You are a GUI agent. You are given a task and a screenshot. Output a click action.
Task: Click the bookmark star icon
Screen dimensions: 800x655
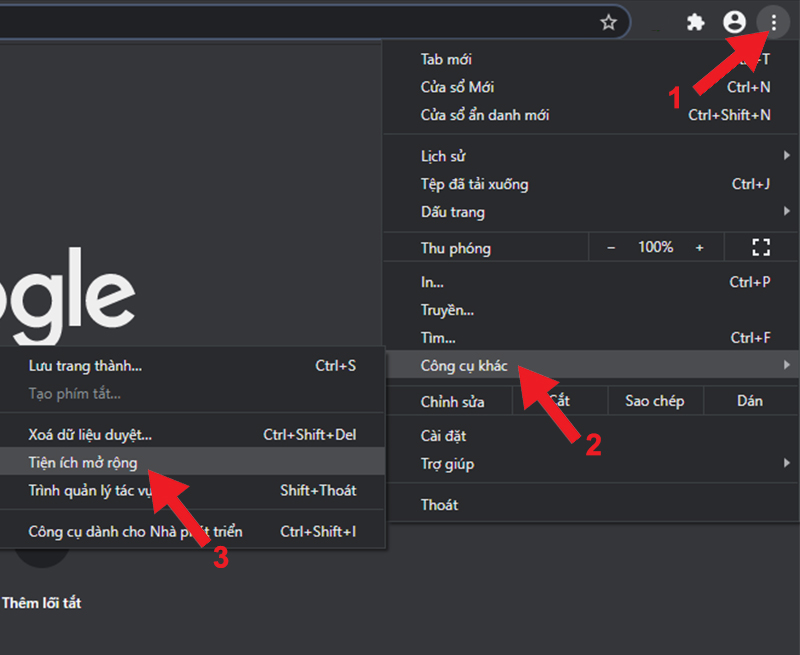608,22
